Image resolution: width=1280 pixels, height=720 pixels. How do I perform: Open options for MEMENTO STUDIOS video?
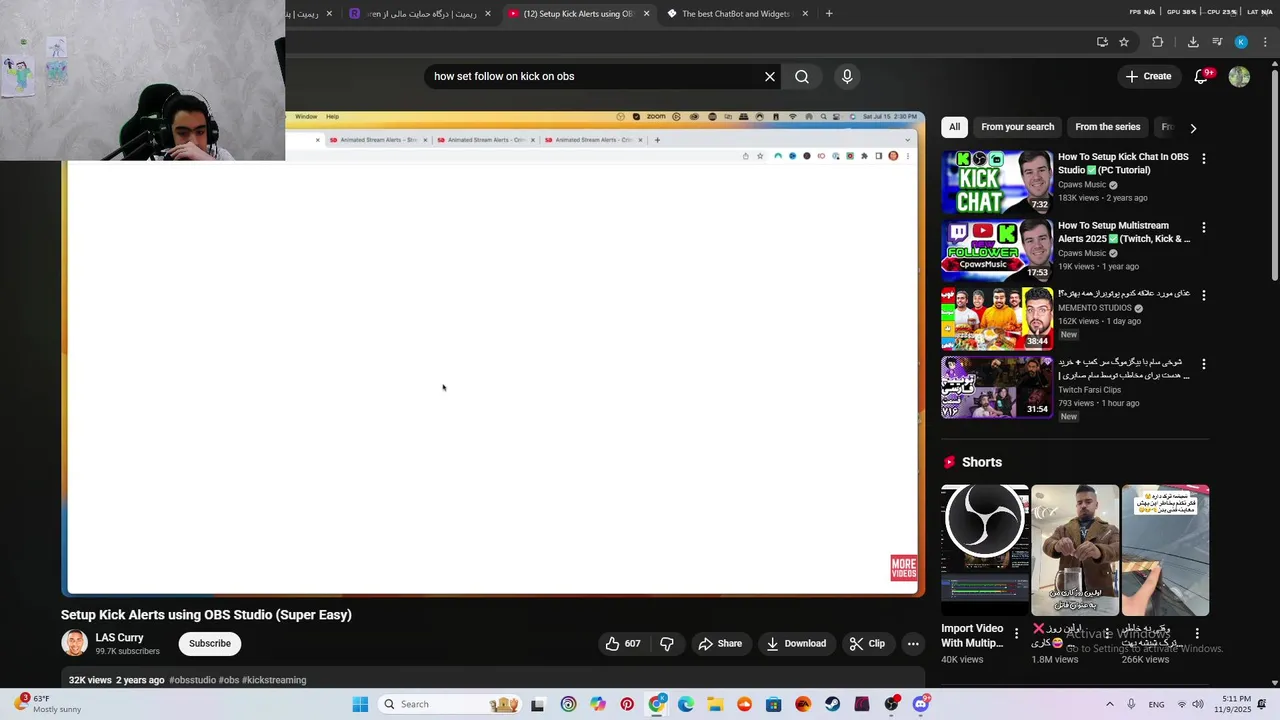coord(1203,296)
